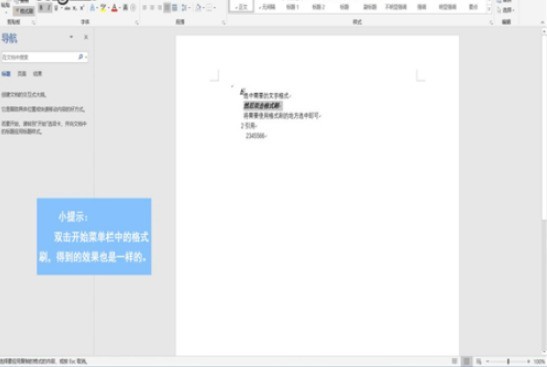Open the highlight color dropdown arrow

(x=108, y=8)
